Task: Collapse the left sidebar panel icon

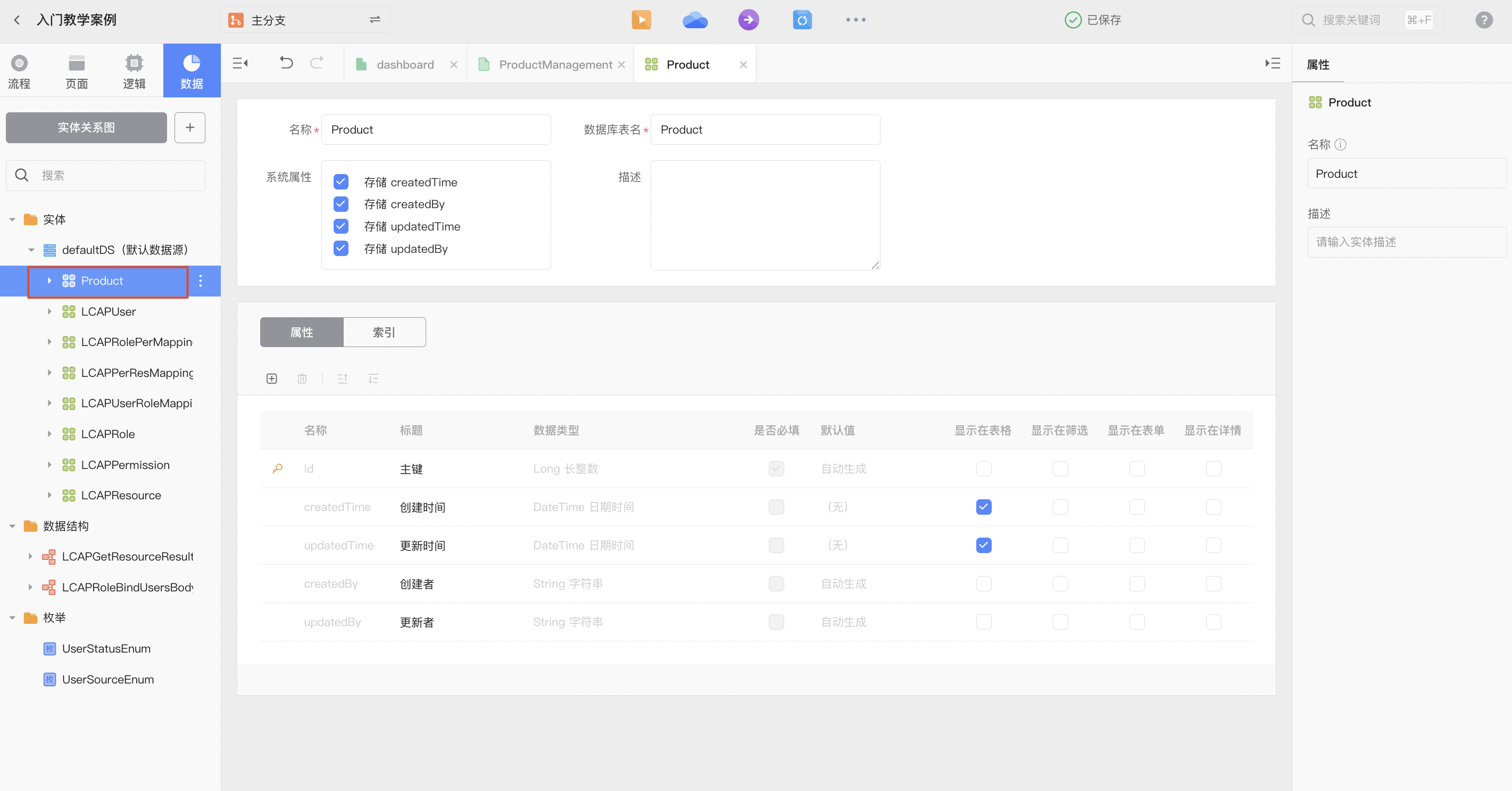Action: [x=240, y=63]
